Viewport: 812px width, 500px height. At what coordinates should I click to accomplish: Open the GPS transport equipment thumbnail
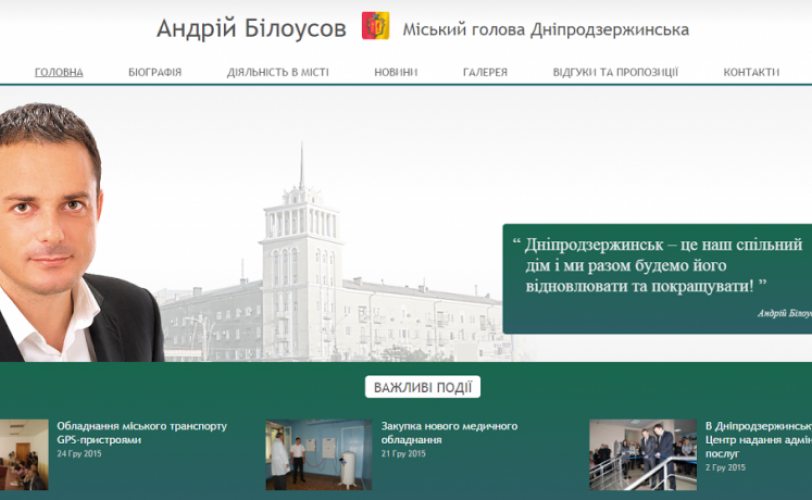(24, 454)
